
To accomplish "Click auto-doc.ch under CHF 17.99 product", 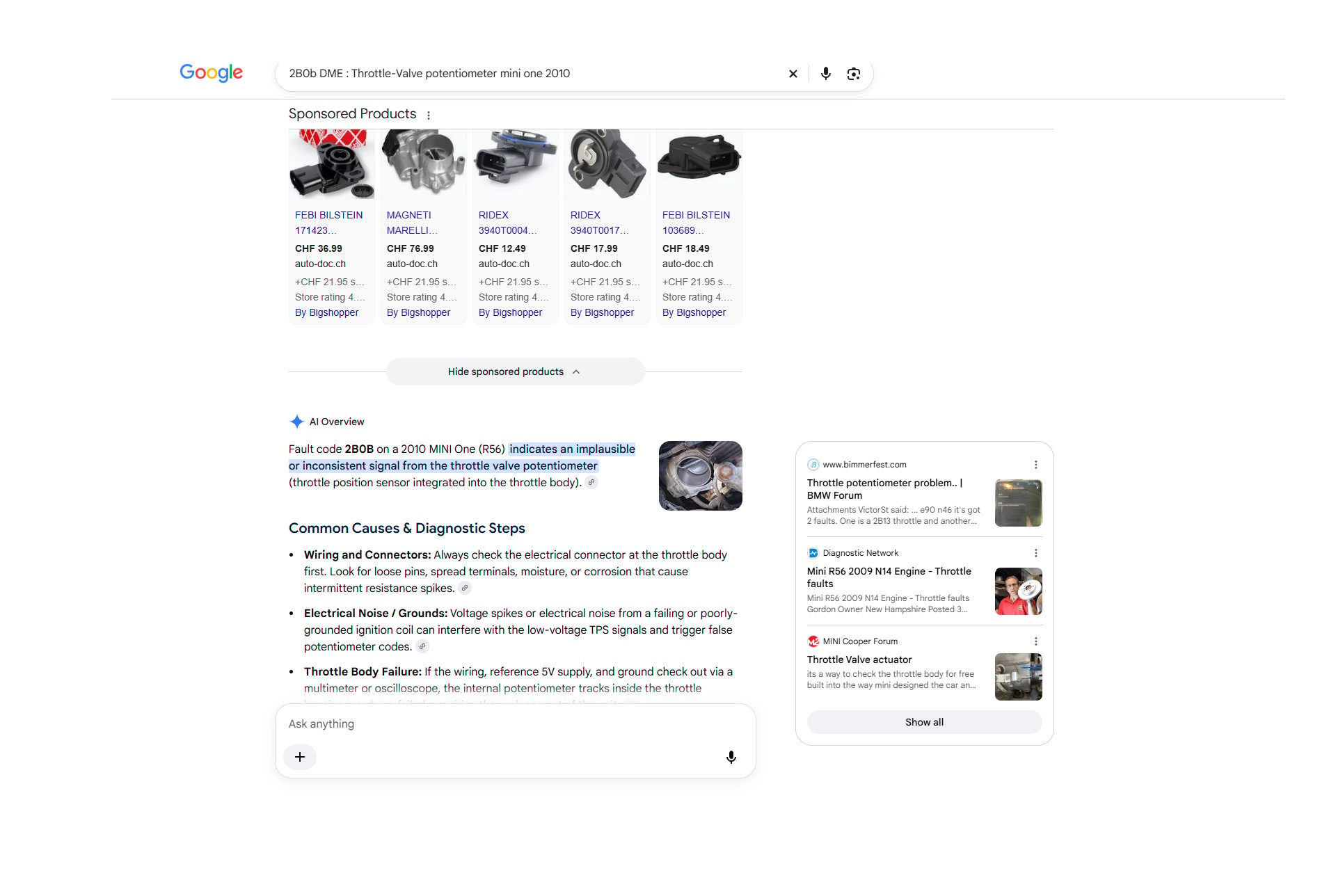I will 596,264.
